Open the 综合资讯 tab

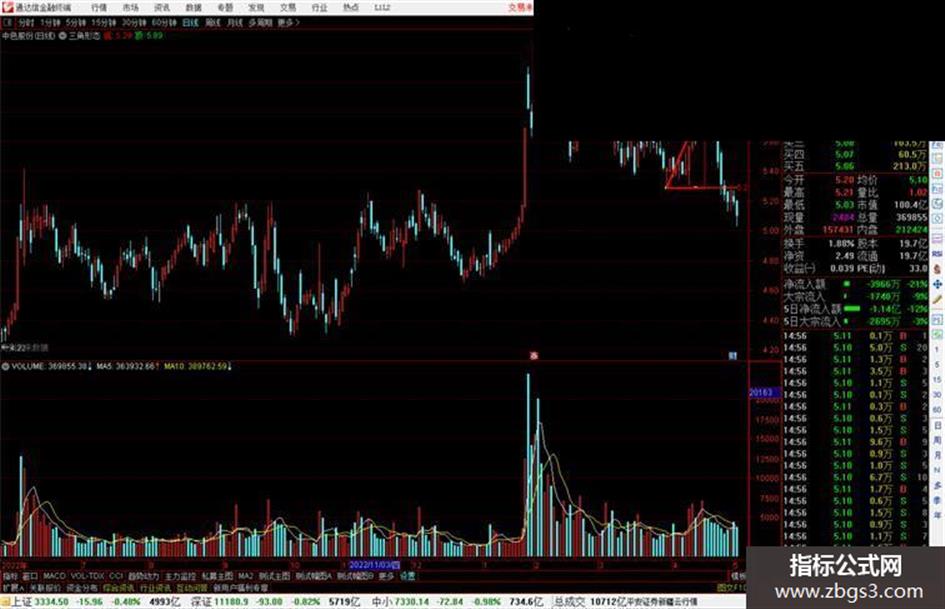point(119,587)
